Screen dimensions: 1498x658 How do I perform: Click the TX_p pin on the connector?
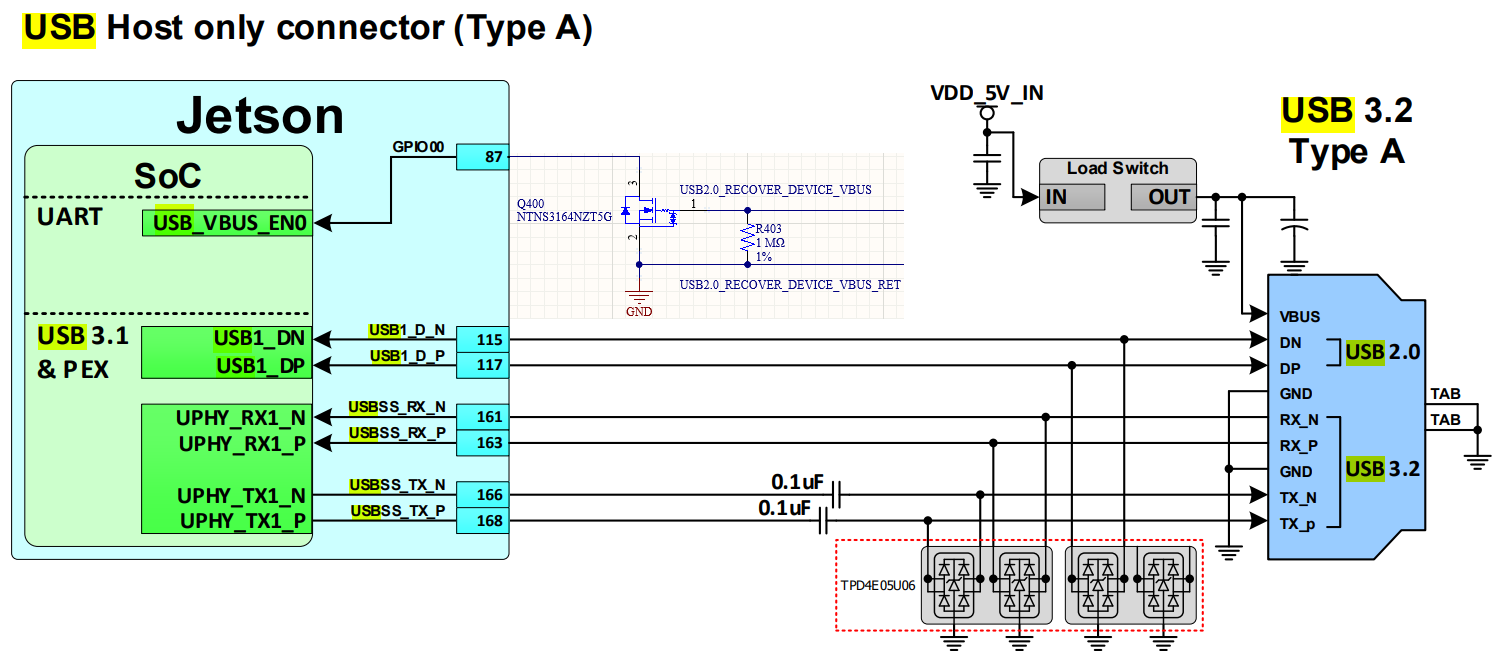click(x=1298, y=523)
